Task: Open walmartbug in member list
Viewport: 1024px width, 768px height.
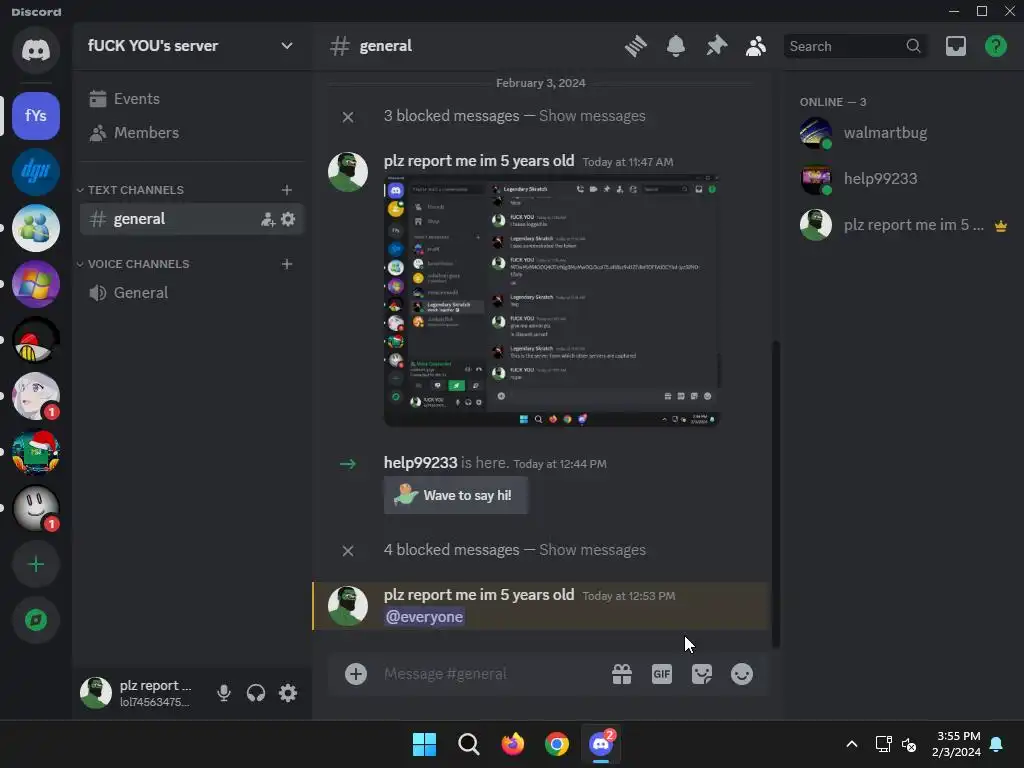Action: coord(903,133)
